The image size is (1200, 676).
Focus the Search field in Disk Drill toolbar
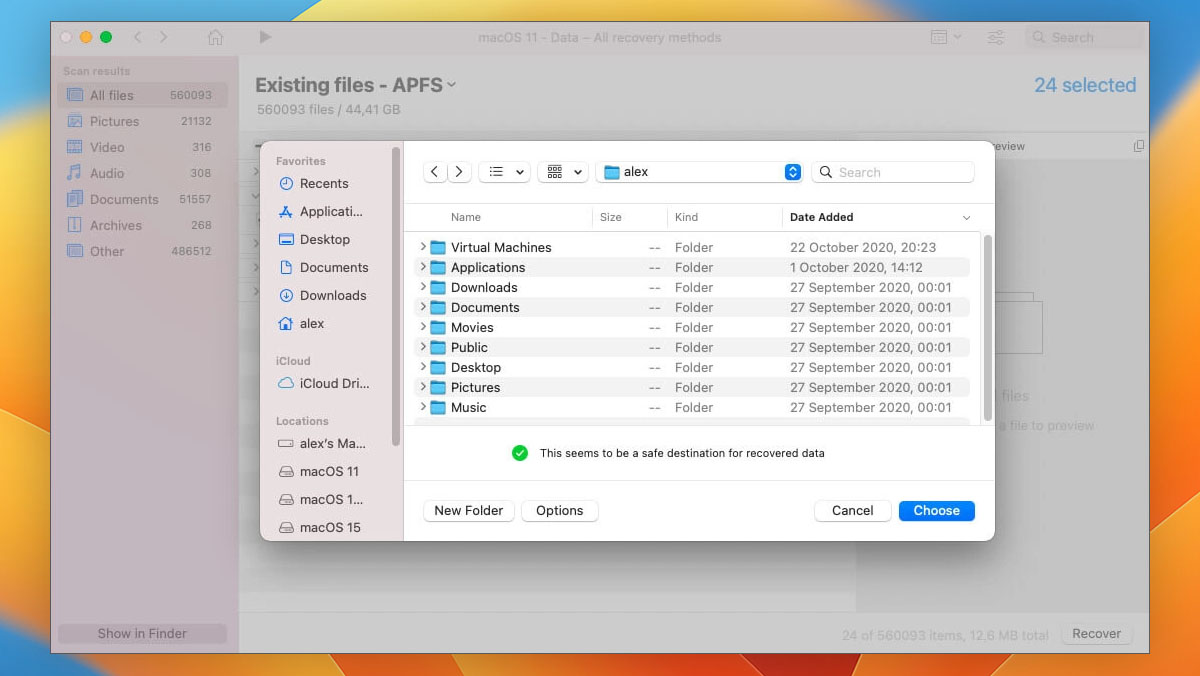point(1084,37)
